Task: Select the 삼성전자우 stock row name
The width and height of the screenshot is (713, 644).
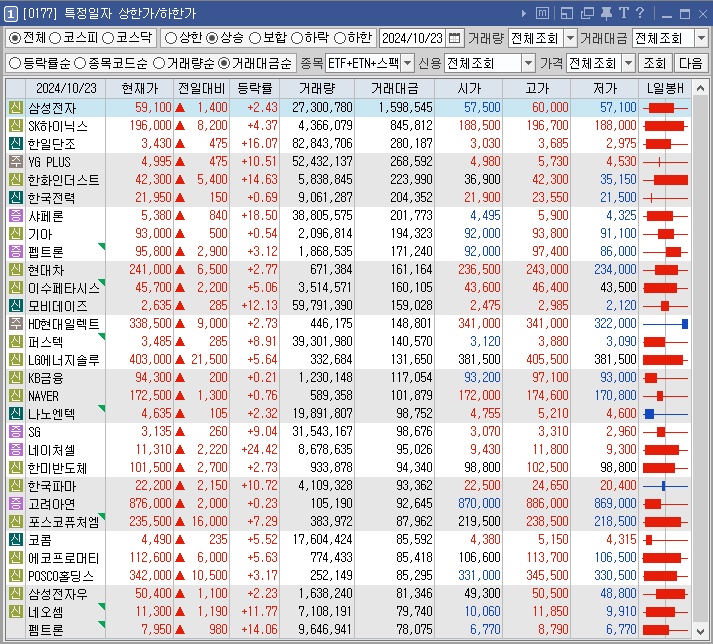Action: point(58,594)
